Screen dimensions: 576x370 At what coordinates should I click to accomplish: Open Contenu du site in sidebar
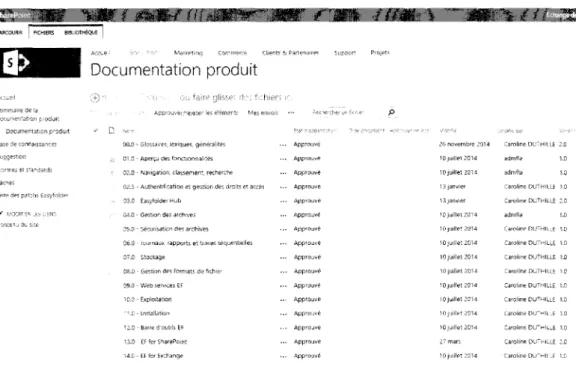(x=19, y=224)
